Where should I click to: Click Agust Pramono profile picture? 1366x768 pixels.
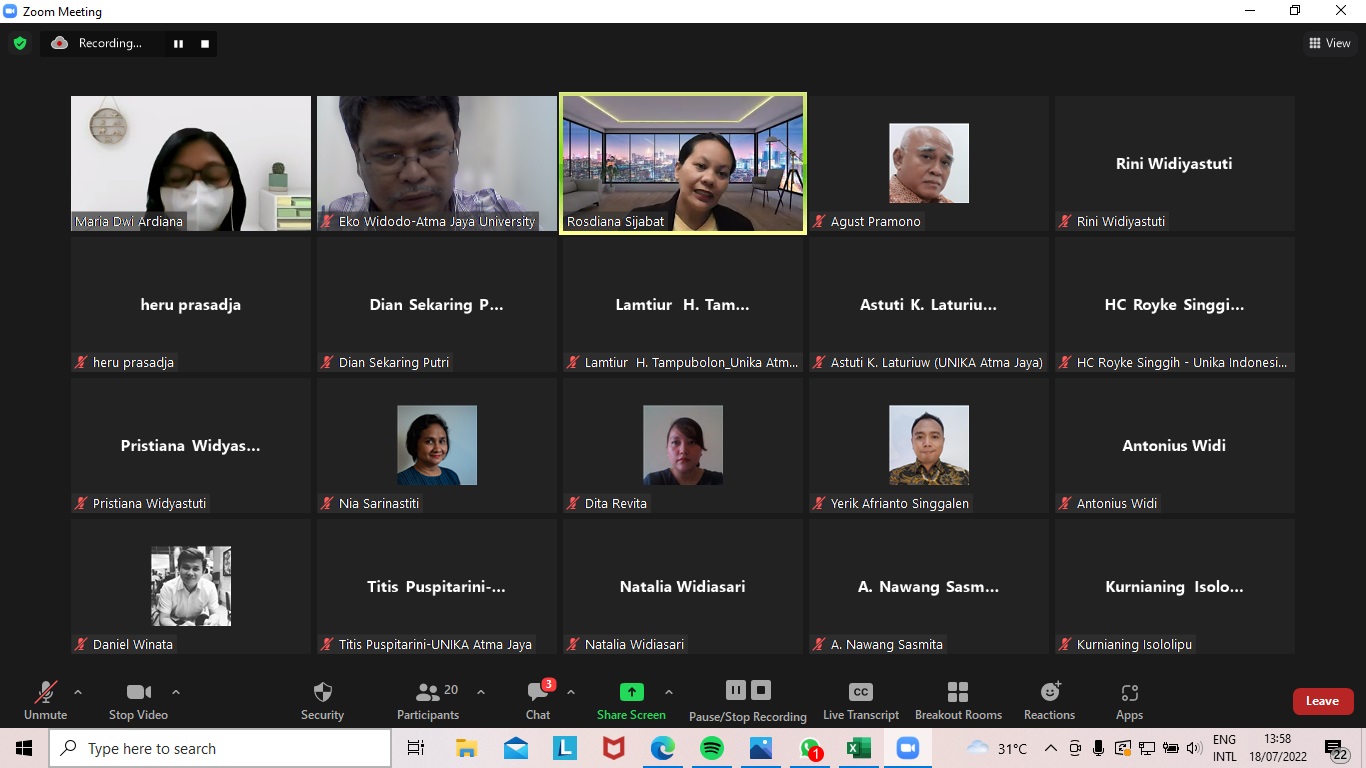click(929, 163)
